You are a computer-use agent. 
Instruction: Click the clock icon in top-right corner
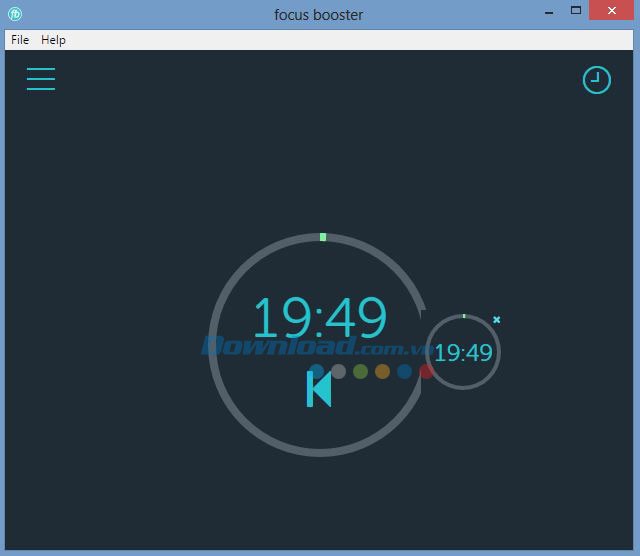(x=596, y=80)
